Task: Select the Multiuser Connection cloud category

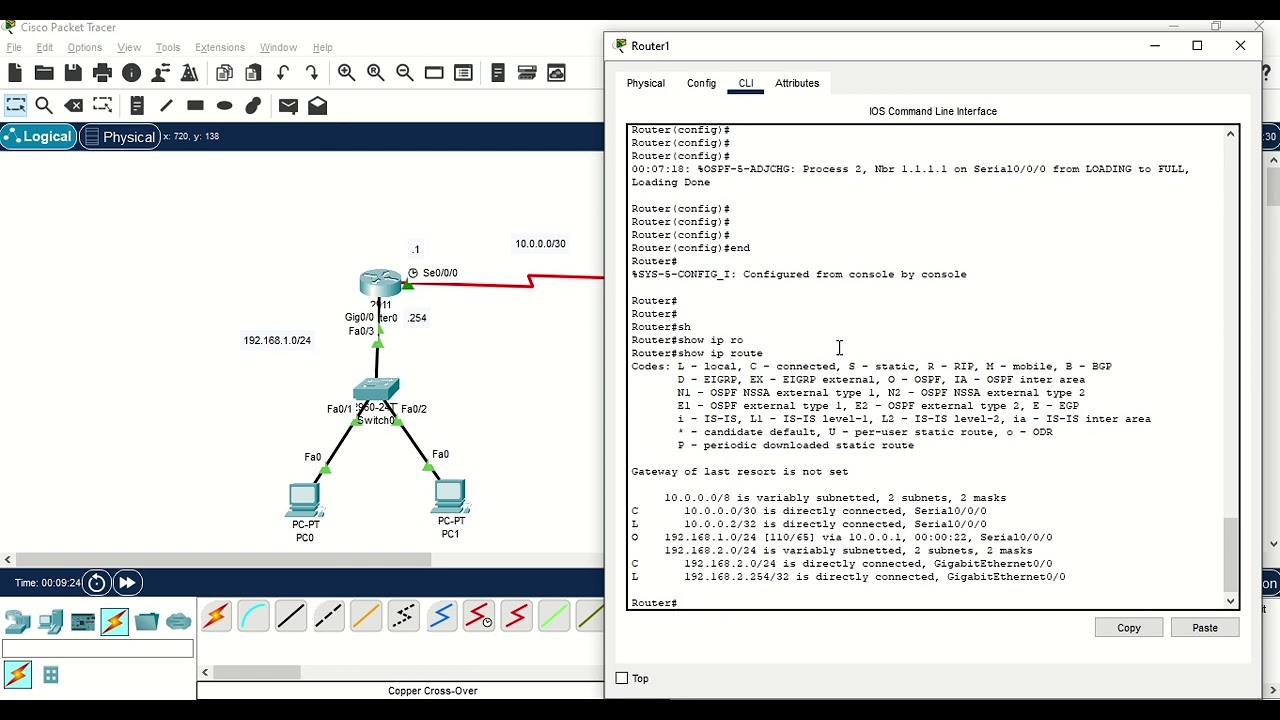Action: pos(179,622)
